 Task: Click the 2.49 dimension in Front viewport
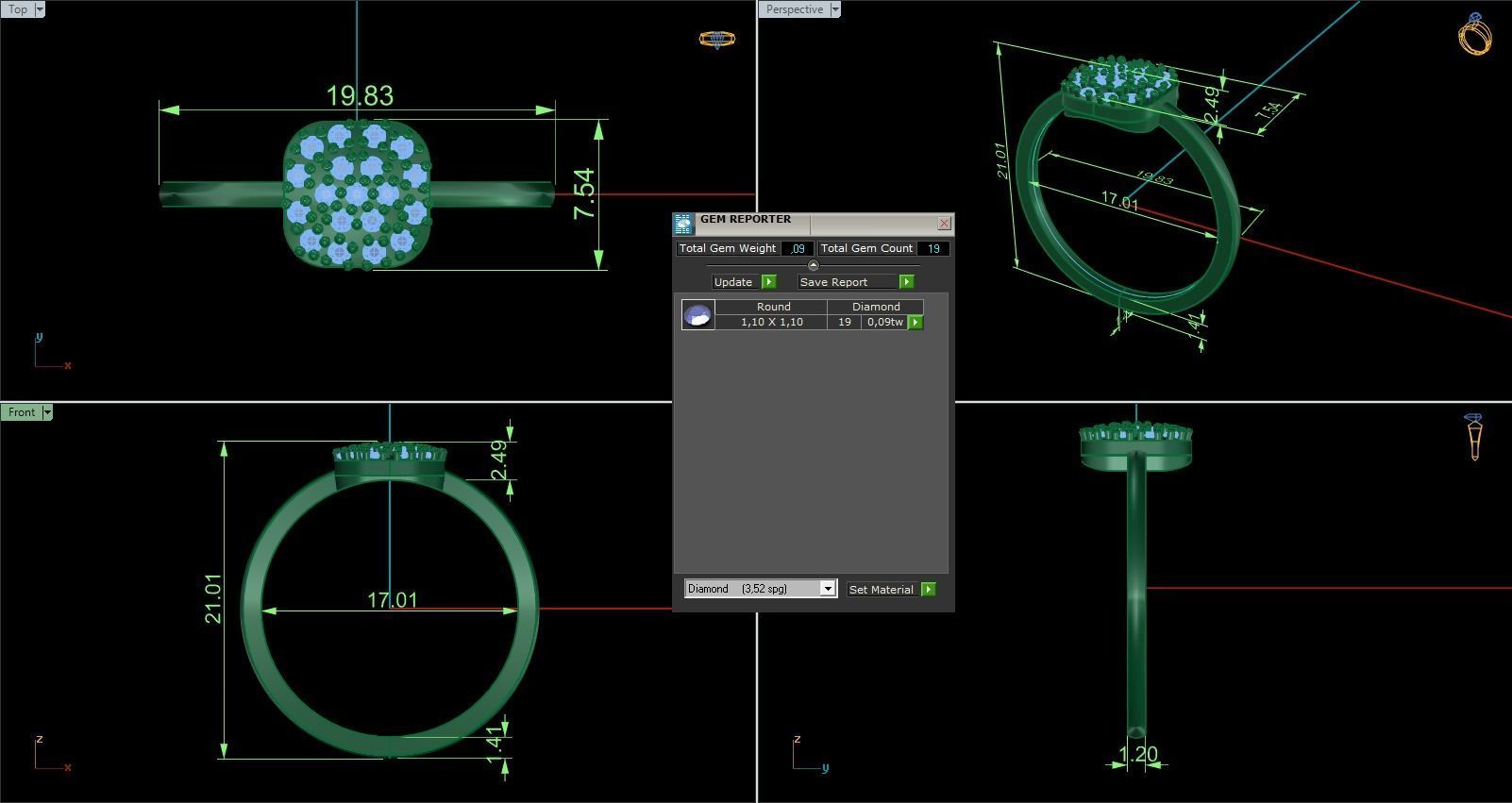(499, 460)
